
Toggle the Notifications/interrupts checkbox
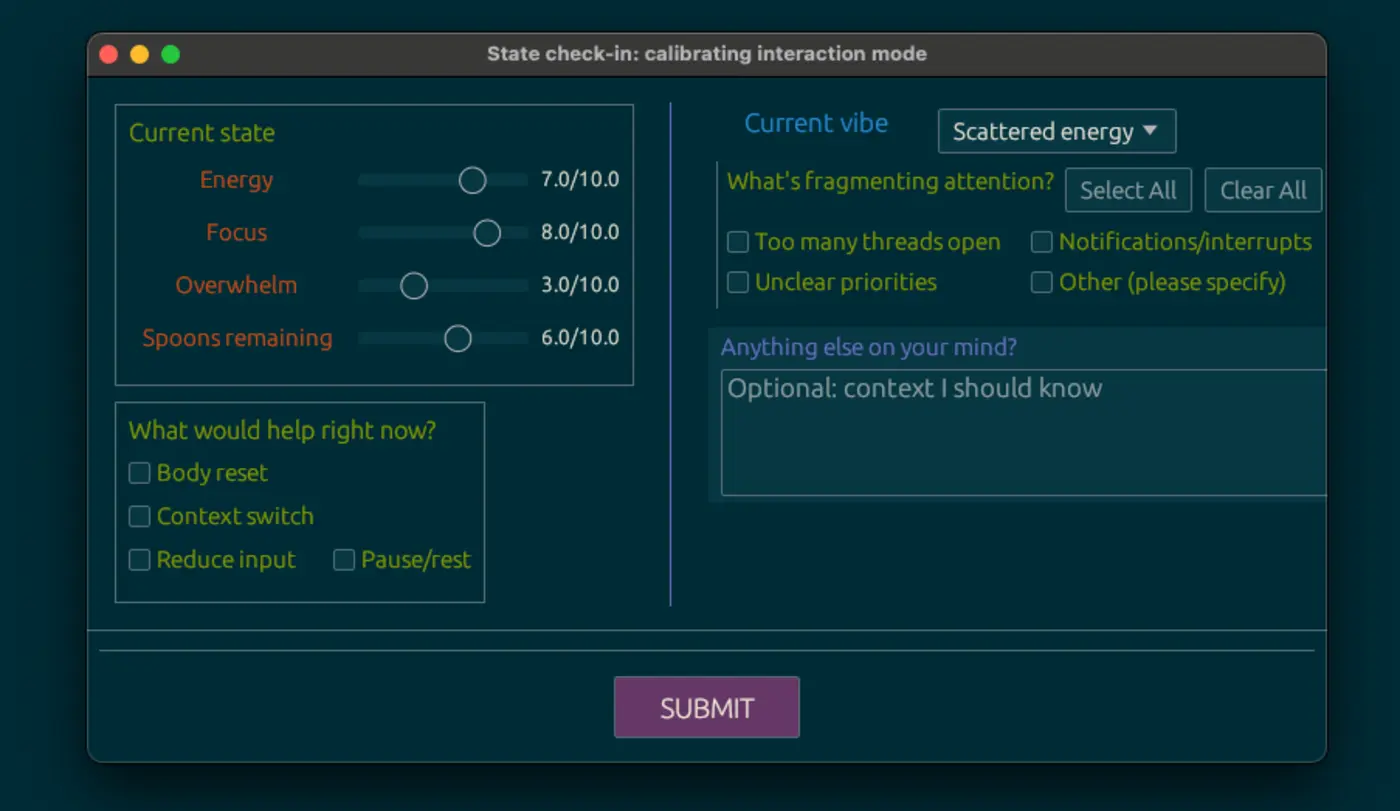1041,242
